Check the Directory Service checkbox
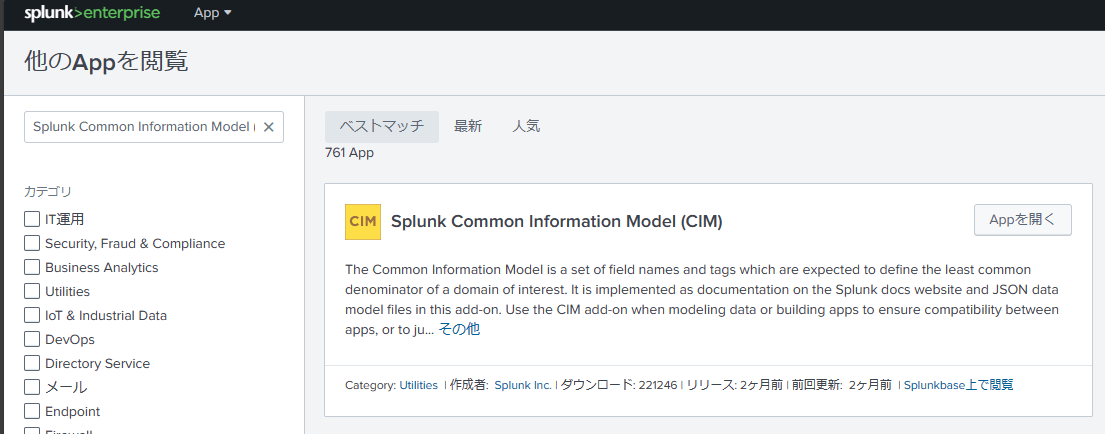Screen dimensions: 1105x434 click(x=32, y=363)
